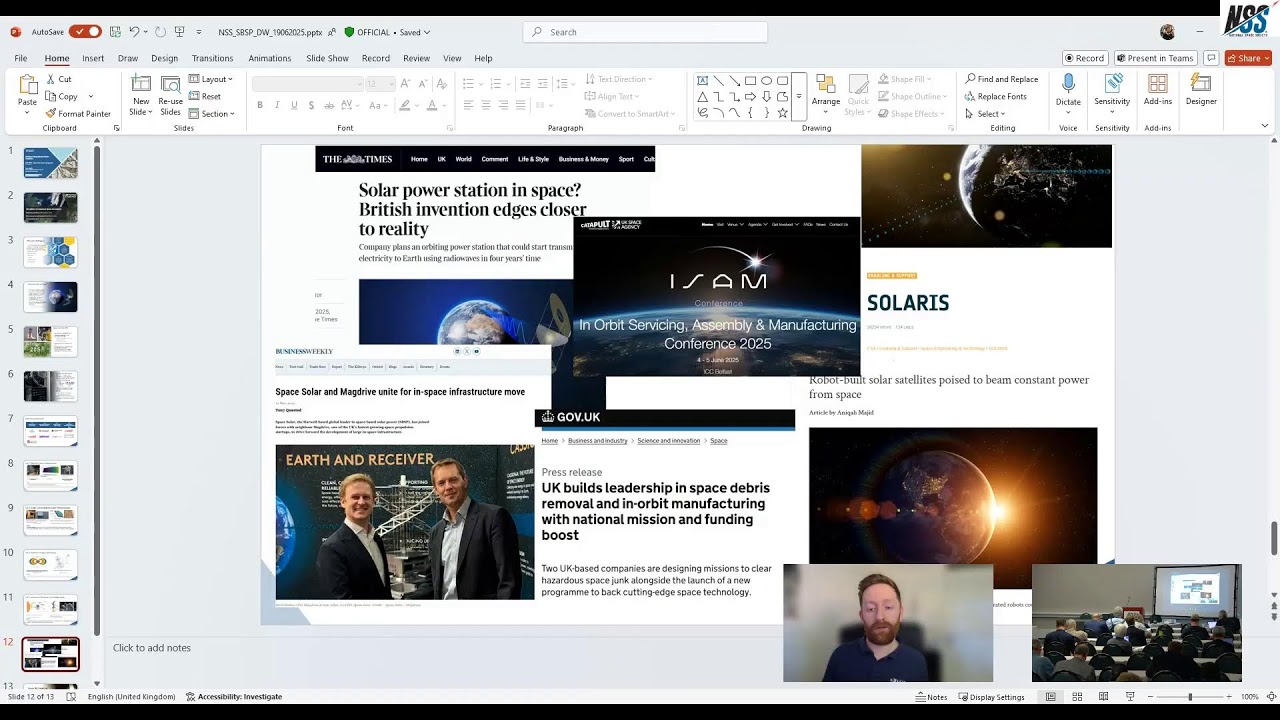Expand the Layout dropdown
The image size is (1280, 720).
(x=211, y=79)
